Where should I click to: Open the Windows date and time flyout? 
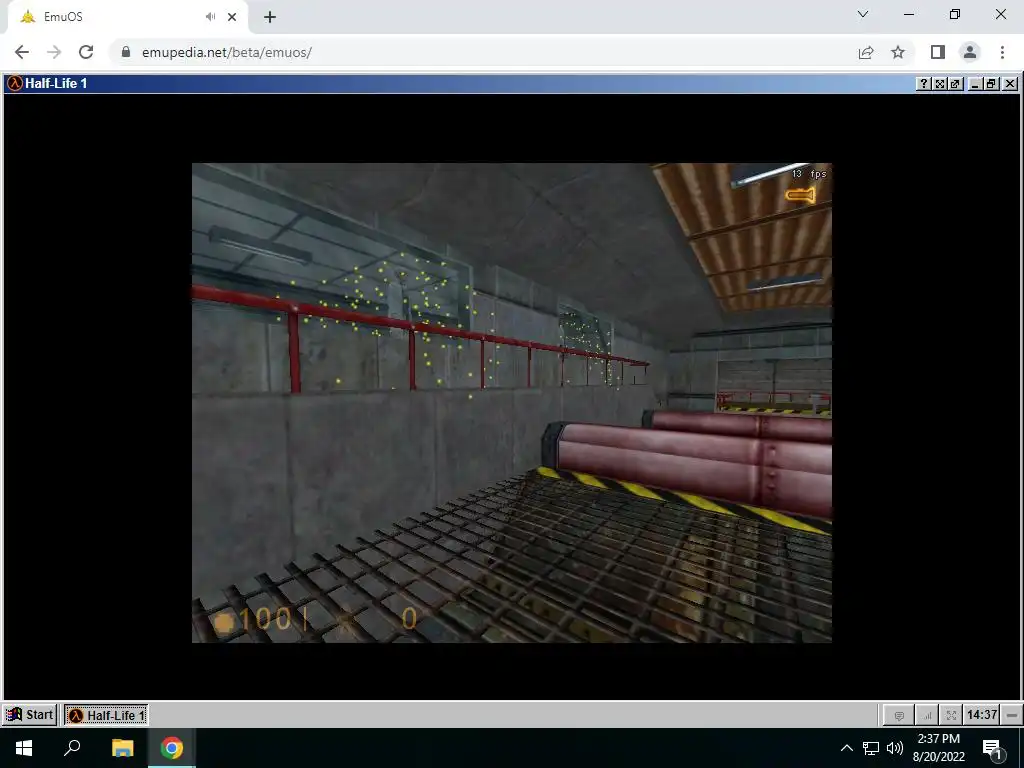click(x=938, y=748)
